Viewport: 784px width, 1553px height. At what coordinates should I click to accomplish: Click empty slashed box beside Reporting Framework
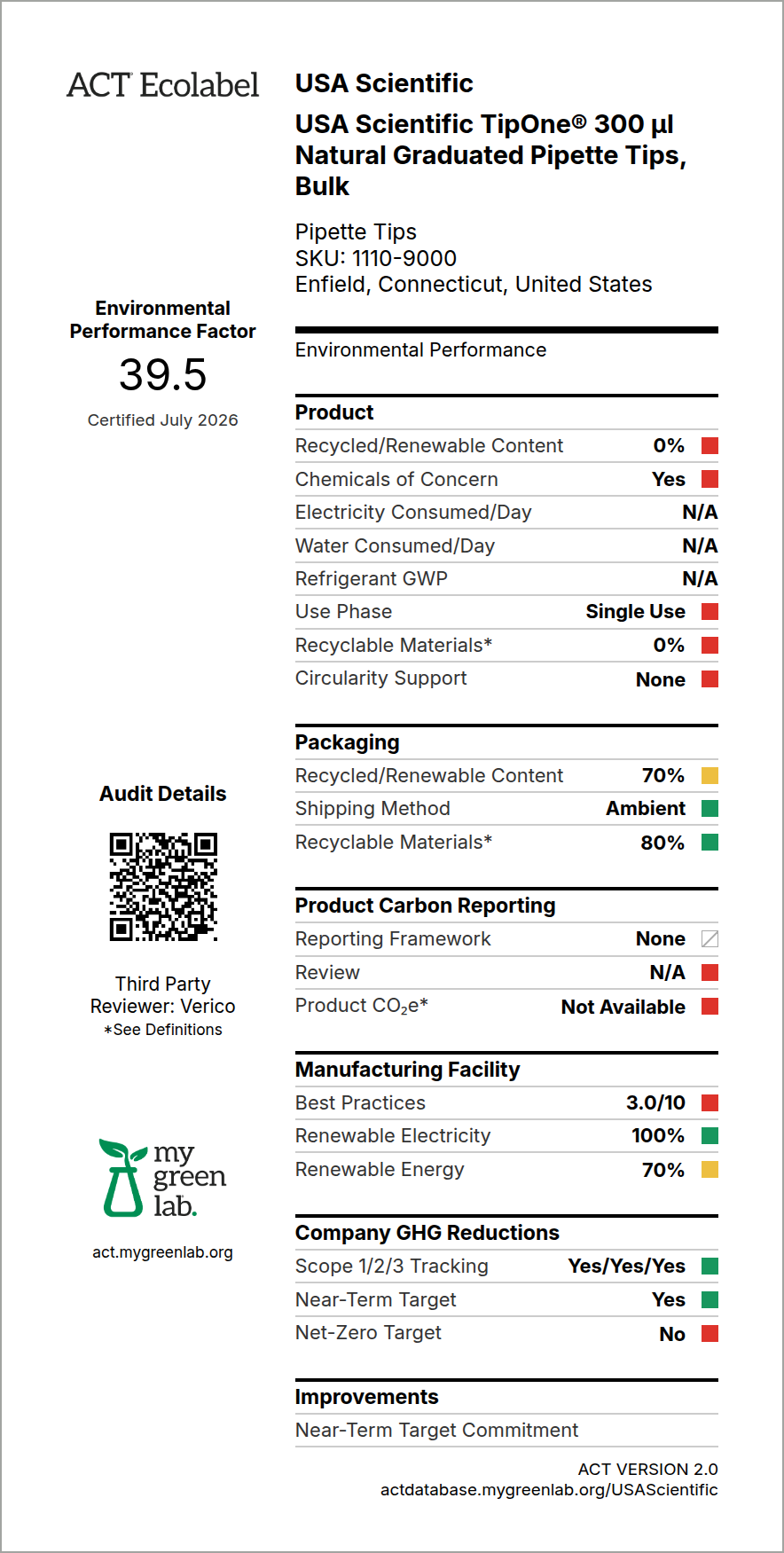click(x=710, y=938)
